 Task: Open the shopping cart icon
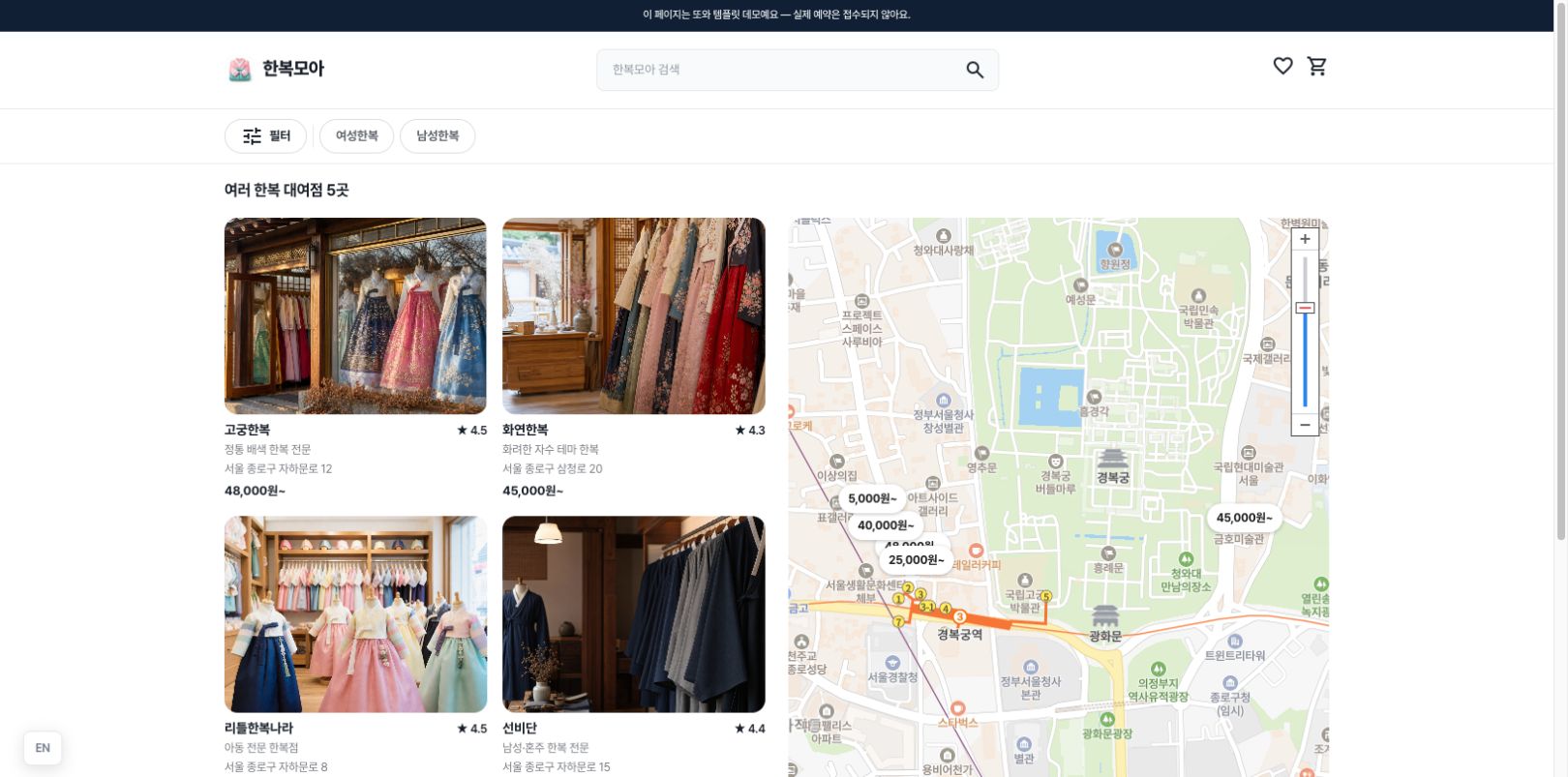click(x=1316, y=66)
